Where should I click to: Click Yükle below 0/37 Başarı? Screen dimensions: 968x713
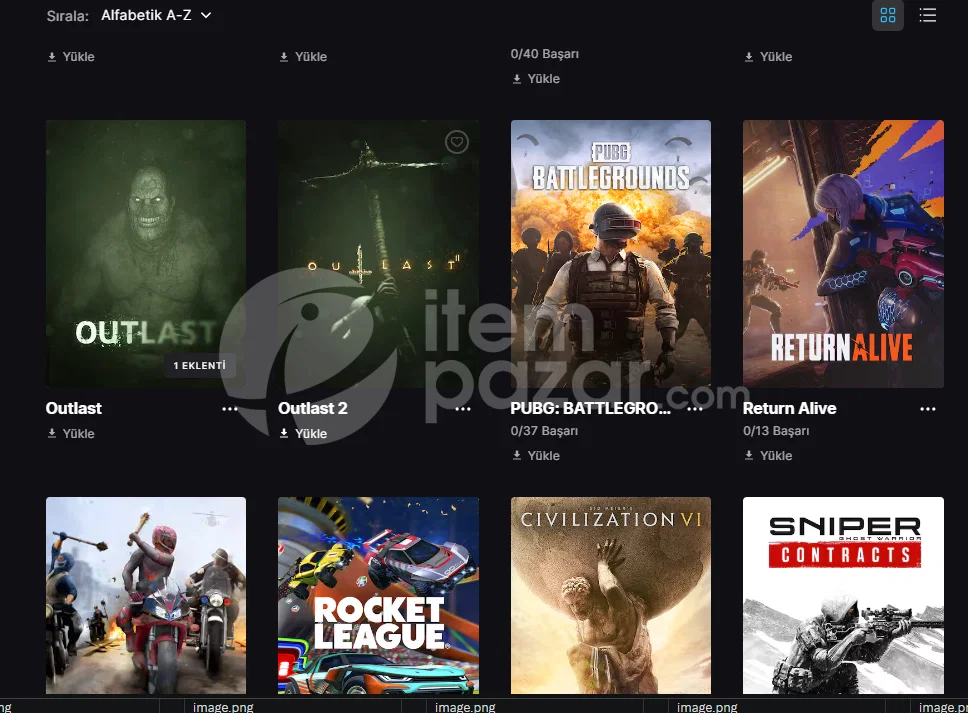(x=536, y=456)
